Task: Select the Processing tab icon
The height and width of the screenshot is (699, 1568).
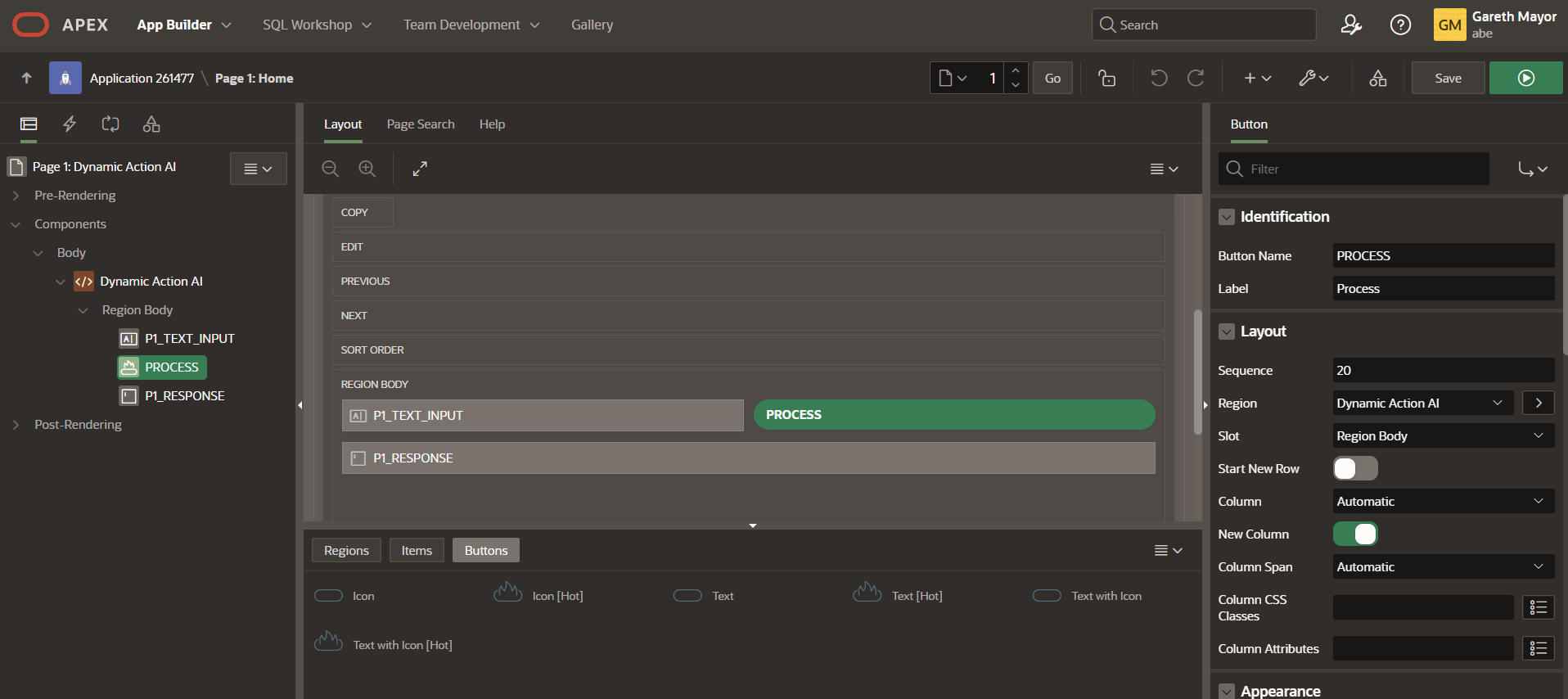Action: click(110, 124)
